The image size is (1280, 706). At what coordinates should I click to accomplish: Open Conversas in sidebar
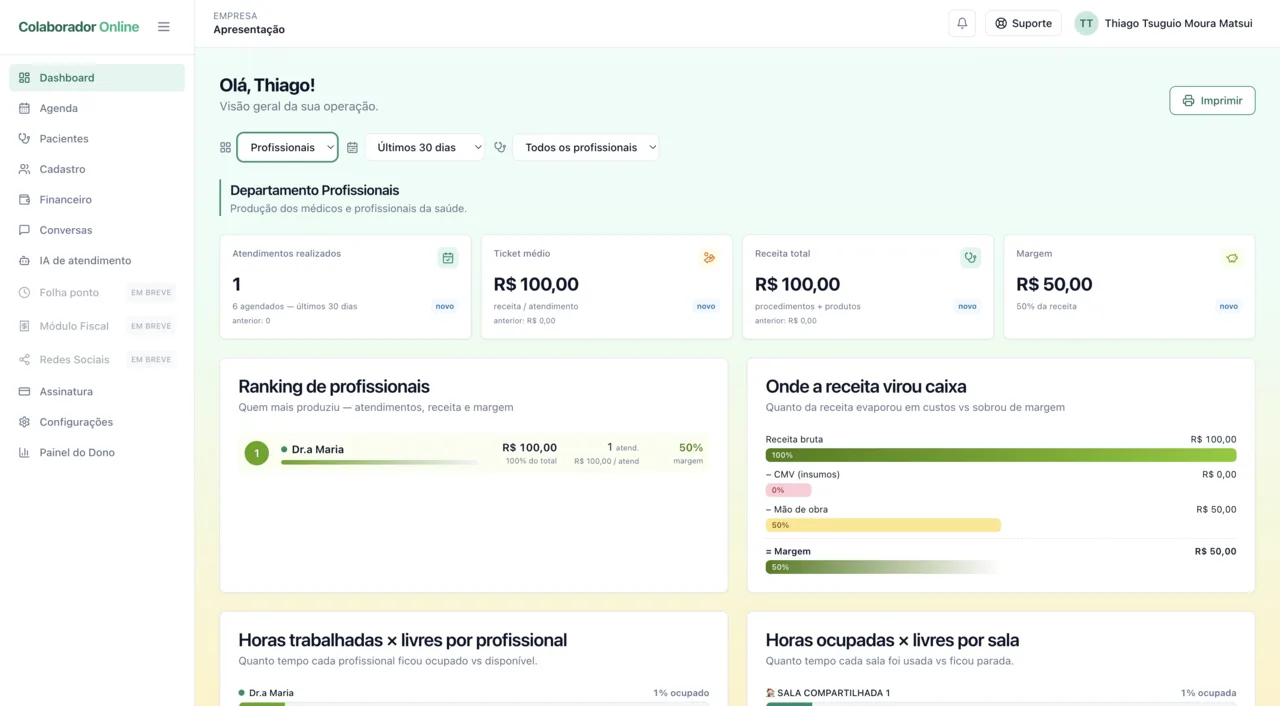[97, 230]
